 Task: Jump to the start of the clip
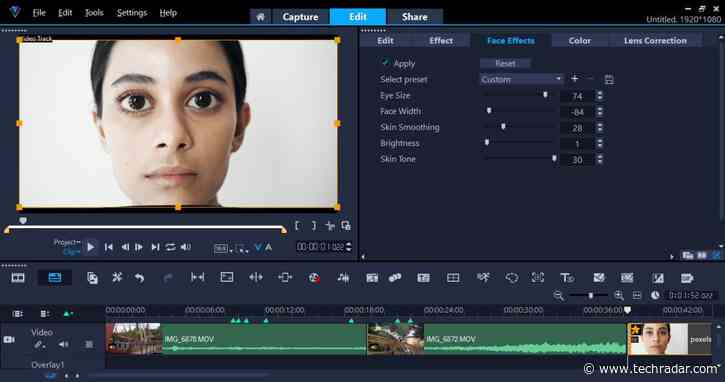pos(109,247)
